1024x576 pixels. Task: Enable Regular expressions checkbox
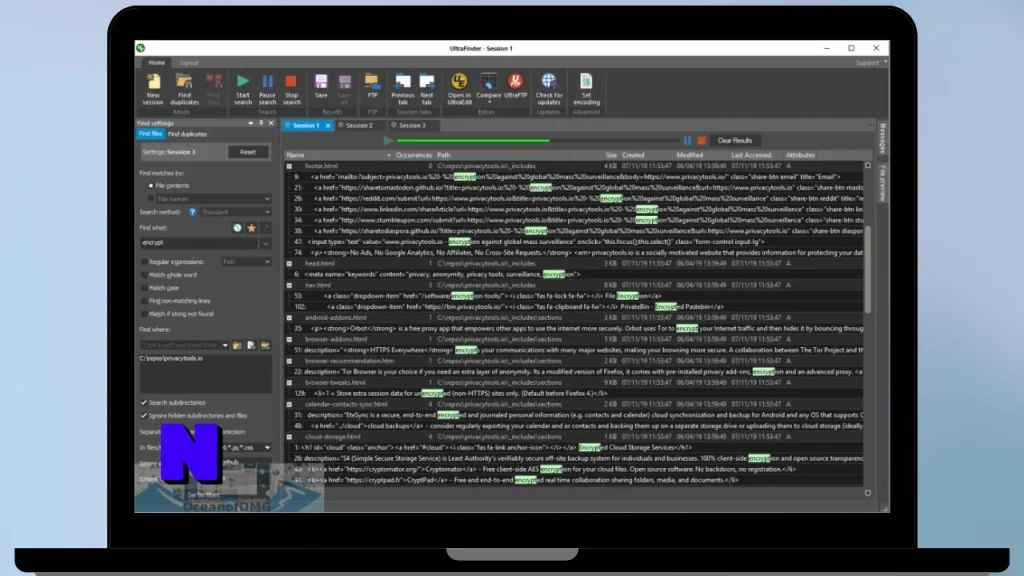[144, 262]
